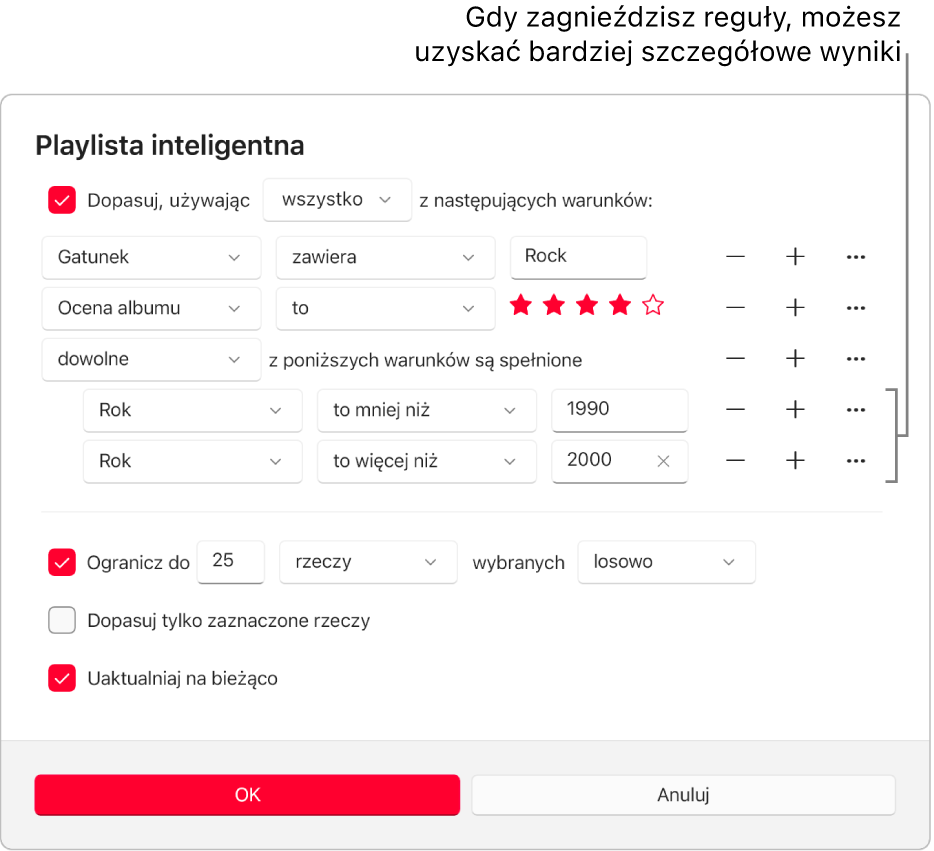
Task: Set the album rating to five stars
Action: pyautogui.click(x=652, y=307)
